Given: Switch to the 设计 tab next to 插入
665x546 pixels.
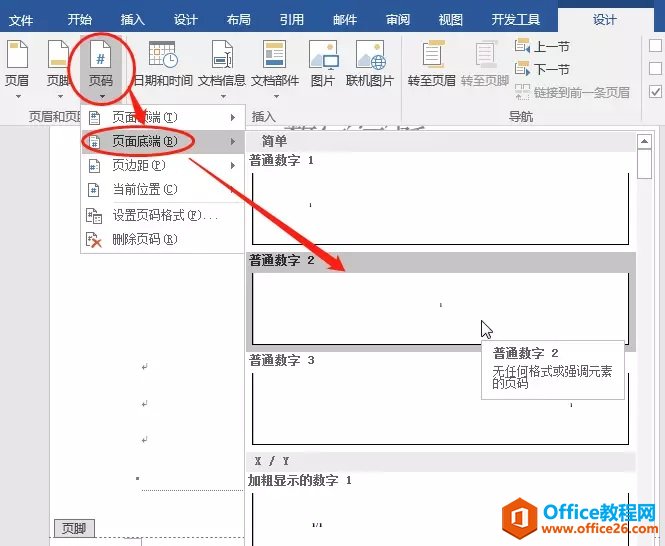Looking at the screenshot, I should (x=185, y=20).
